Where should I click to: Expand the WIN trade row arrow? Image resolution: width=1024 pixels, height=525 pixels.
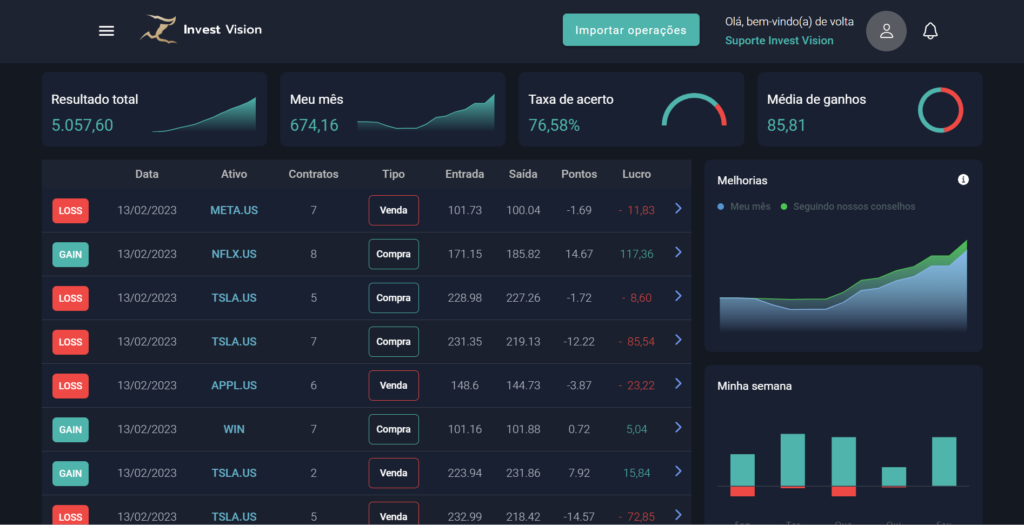(x=678, y=427)
